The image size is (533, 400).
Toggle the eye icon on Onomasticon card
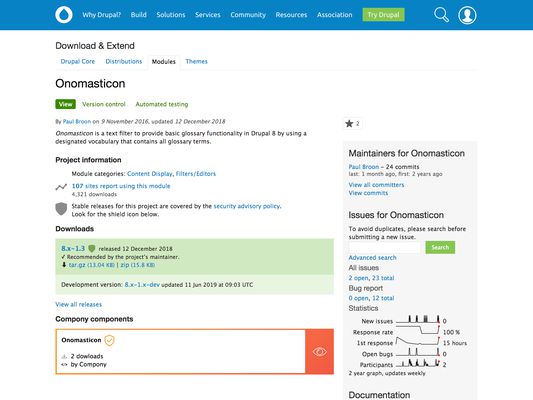[320, 351]
